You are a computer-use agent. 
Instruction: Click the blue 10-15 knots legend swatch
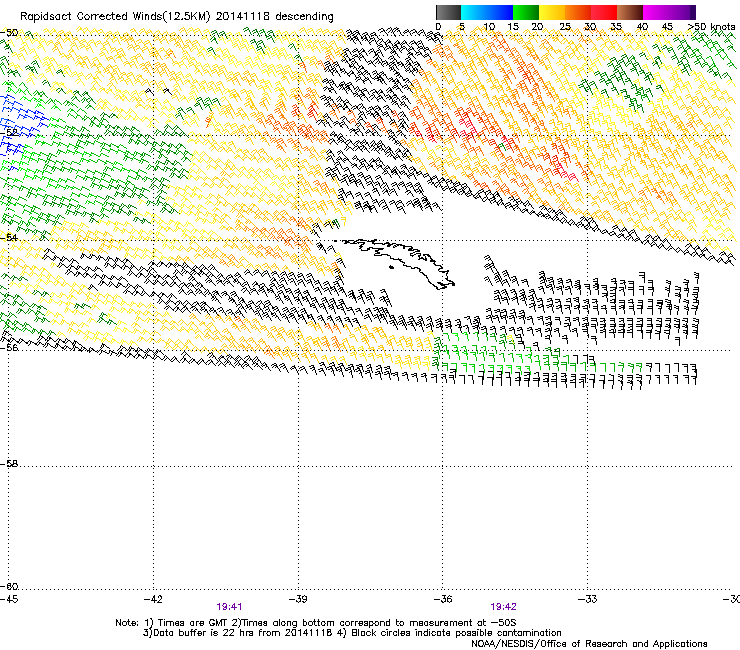click(500, 12)
